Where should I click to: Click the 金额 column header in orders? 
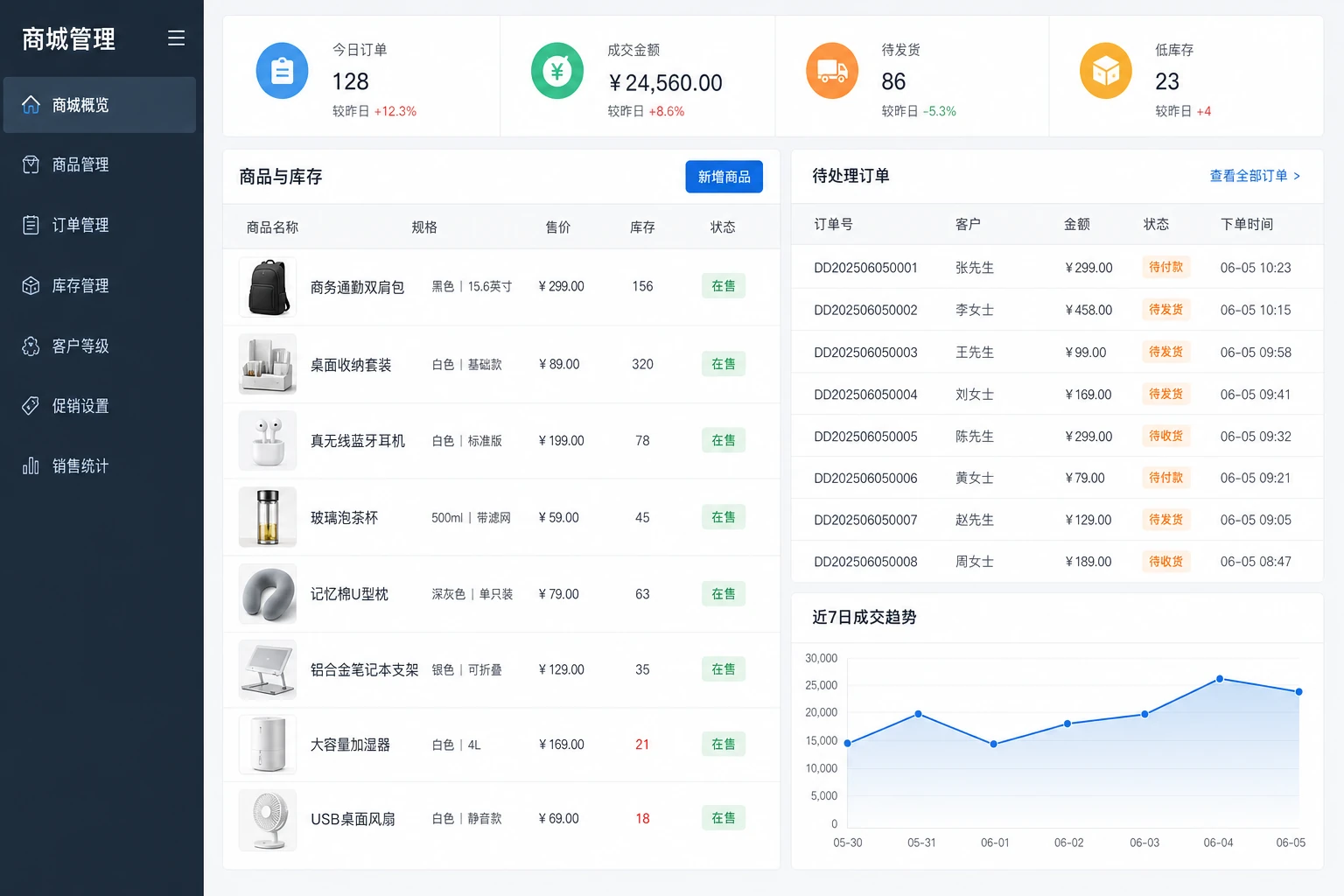click(1077, 224)
